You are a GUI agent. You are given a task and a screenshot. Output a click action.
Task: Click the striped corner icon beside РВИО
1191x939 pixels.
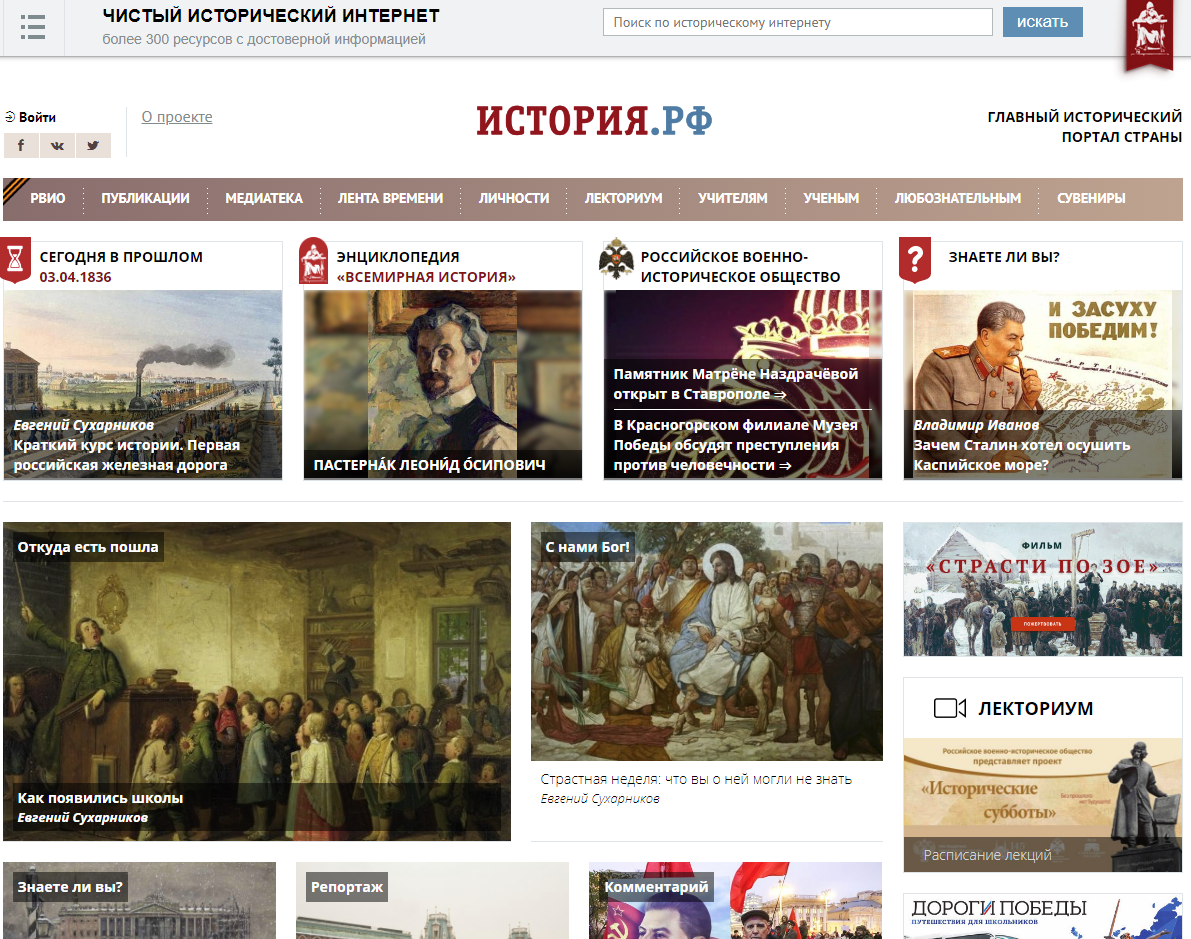click(x=15, y=191)
